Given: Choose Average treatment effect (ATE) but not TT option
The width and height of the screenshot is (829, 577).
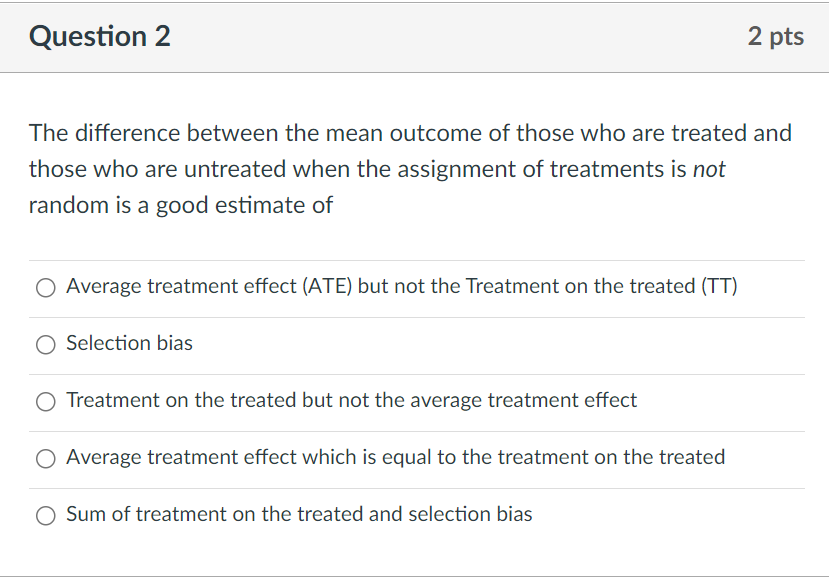Looking at the screenshot, I should click(45, 287).
